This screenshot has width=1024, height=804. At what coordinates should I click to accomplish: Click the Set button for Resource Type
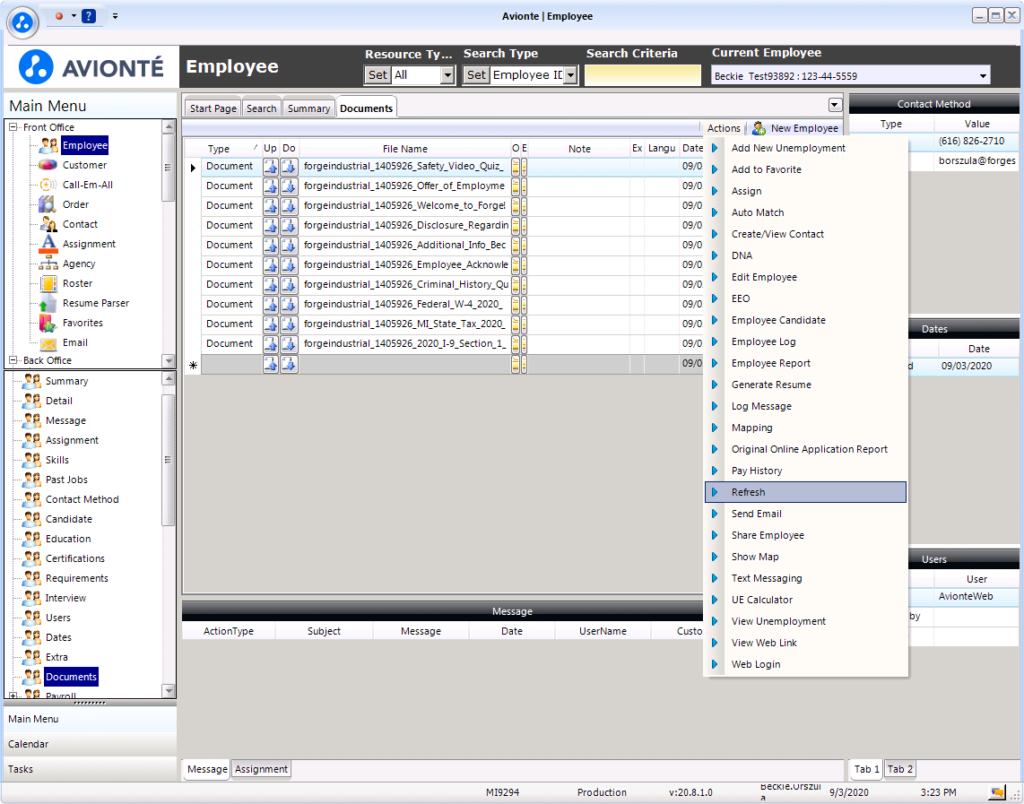pyautogui.click(x=377, y=75)
